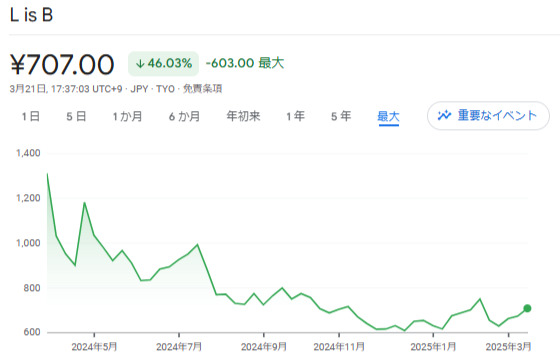Viewport: 560px width, 360px height.
Task: Click the -603.00 最大 change text
Action: (245, 63)
